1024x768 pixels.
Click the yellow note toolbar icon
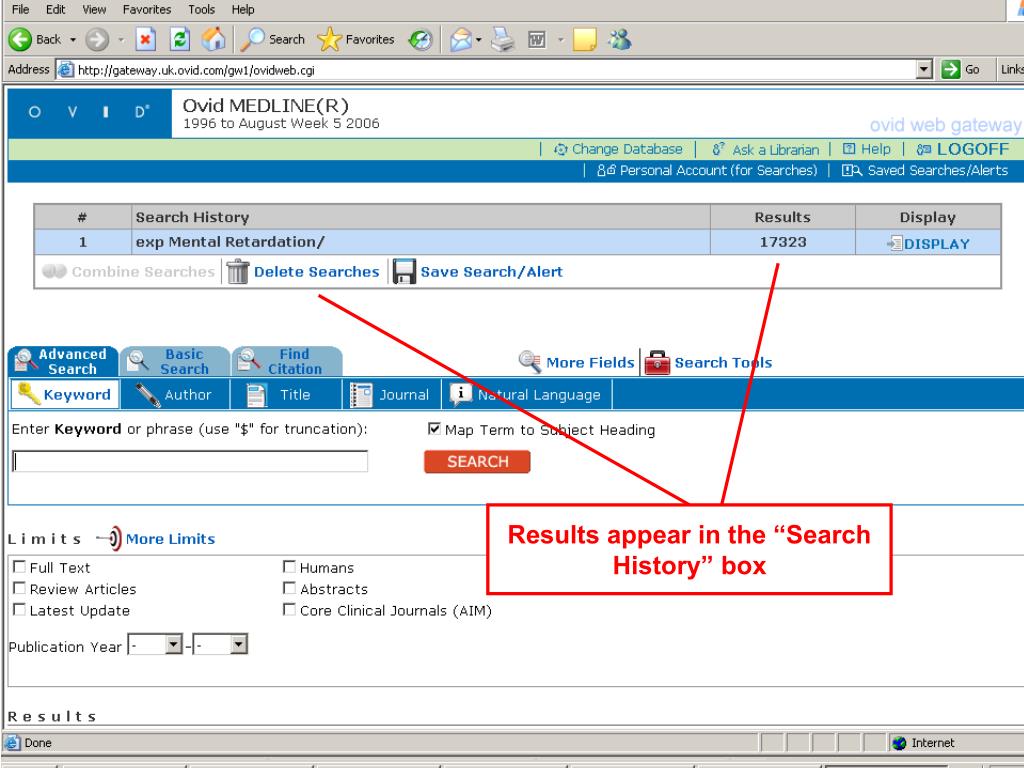(x=584, y=40)
